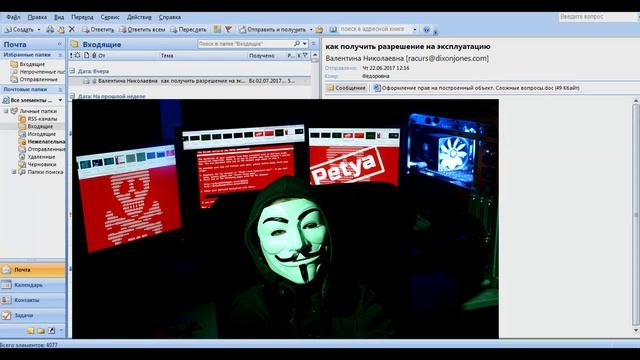Select the Почта navigation button
Image resolution: width=640 pixels, height=360 pixels.
pyautogui.click(x=33, y=270)
